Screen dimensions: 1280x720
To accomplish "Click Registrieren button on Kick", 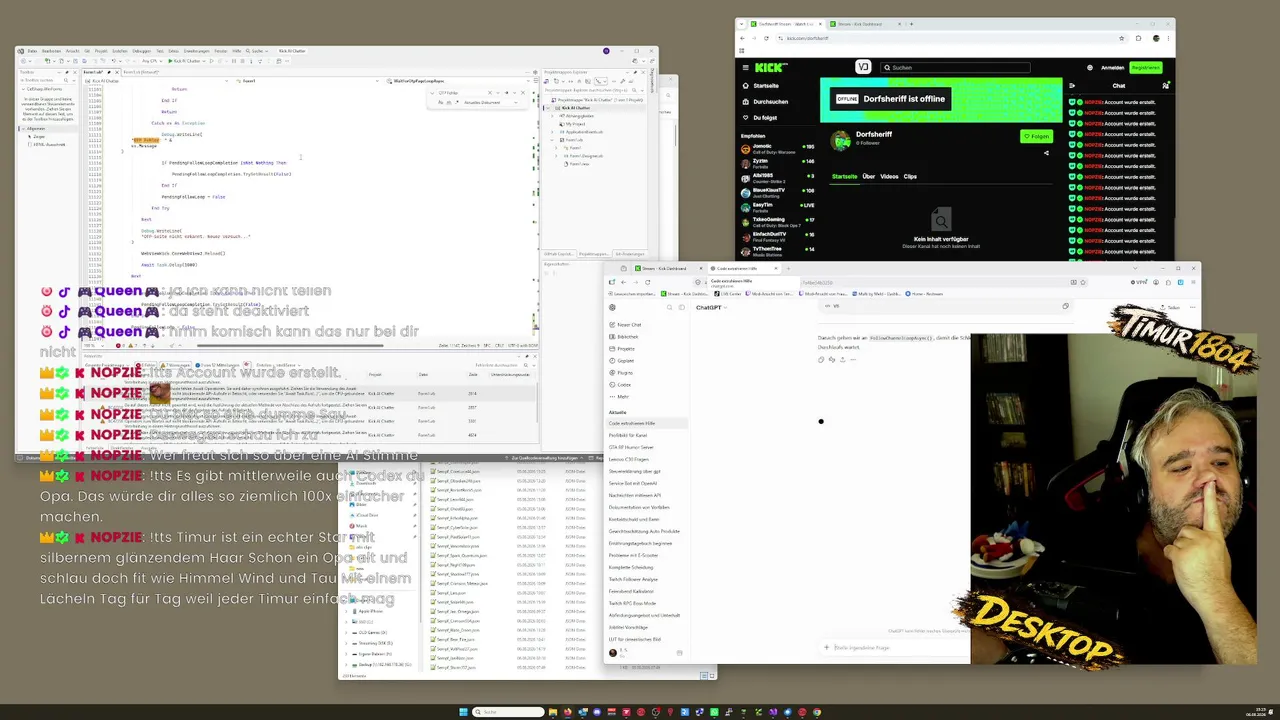I will tap(1145, 68).
